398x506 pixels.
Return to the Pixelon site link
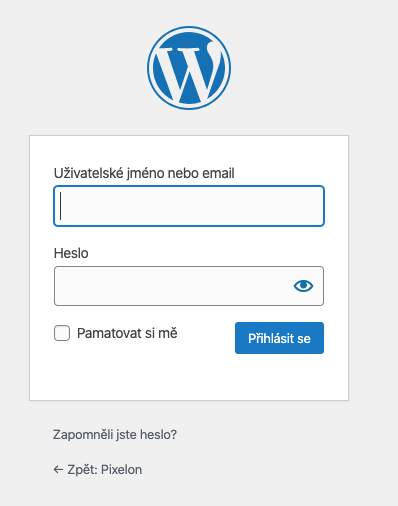[97, 470]
